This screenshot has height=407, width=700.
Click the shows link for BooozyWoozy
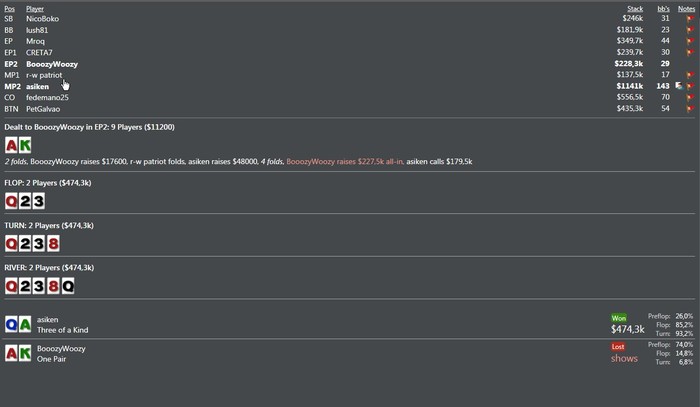[x=624, y=358]
